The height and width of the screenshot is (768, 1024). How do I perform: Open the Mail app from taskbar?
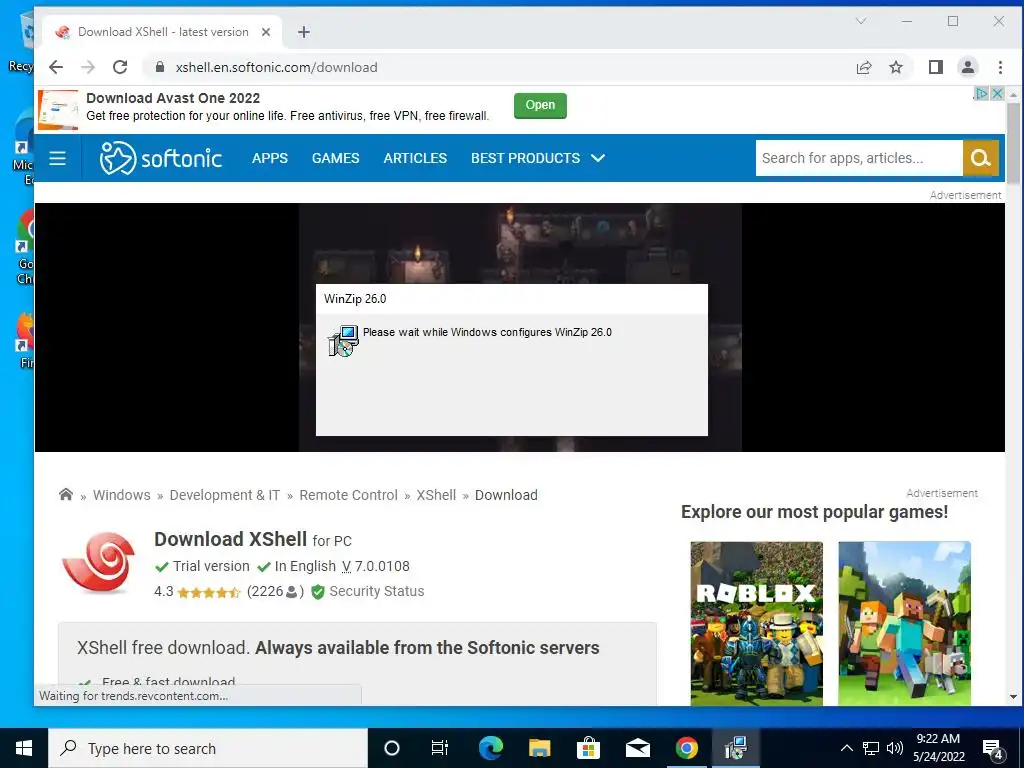(x=637, y=748)
